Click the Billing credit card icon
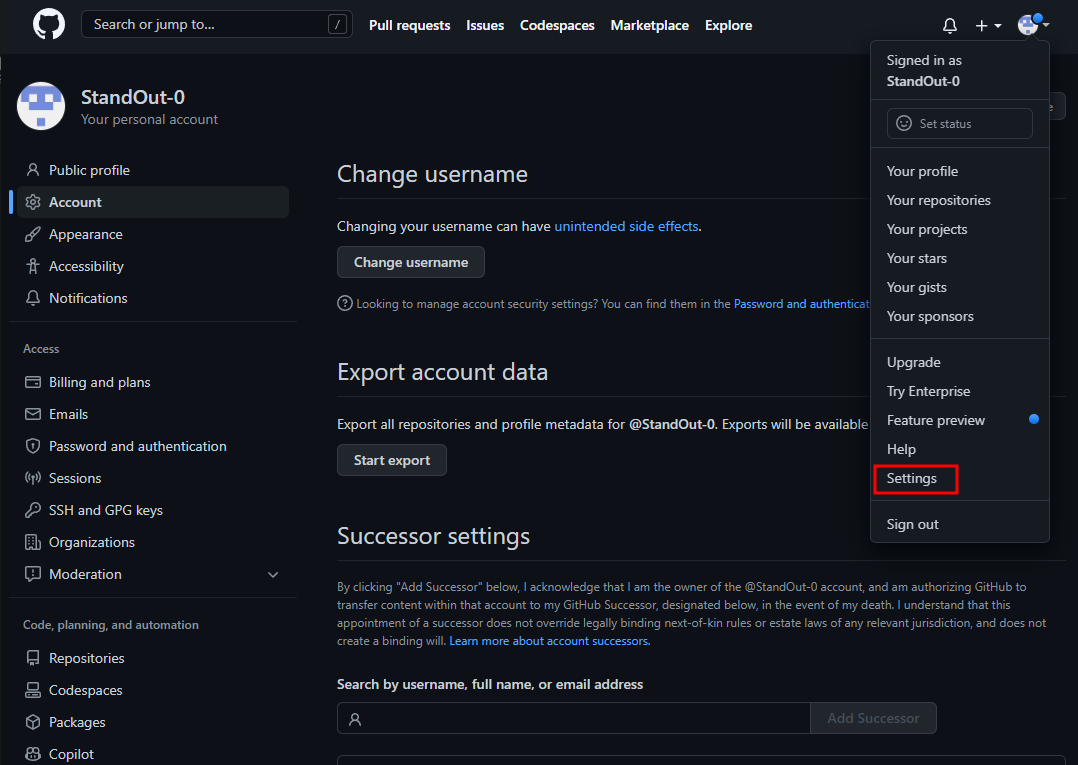The height and width of the screenshot is (765, 1078). click(32, 382)
